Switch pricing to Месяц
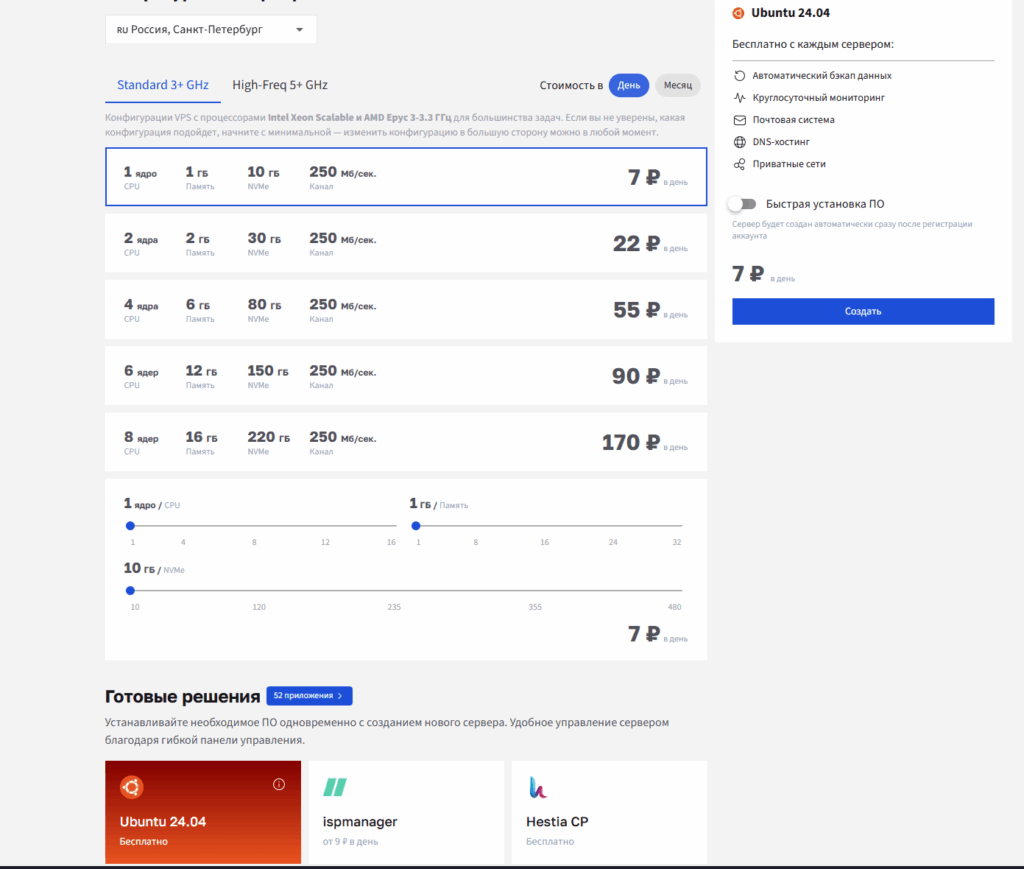Image resolution: width=1024 pixels, height=869 pixels. pos(677,86)
